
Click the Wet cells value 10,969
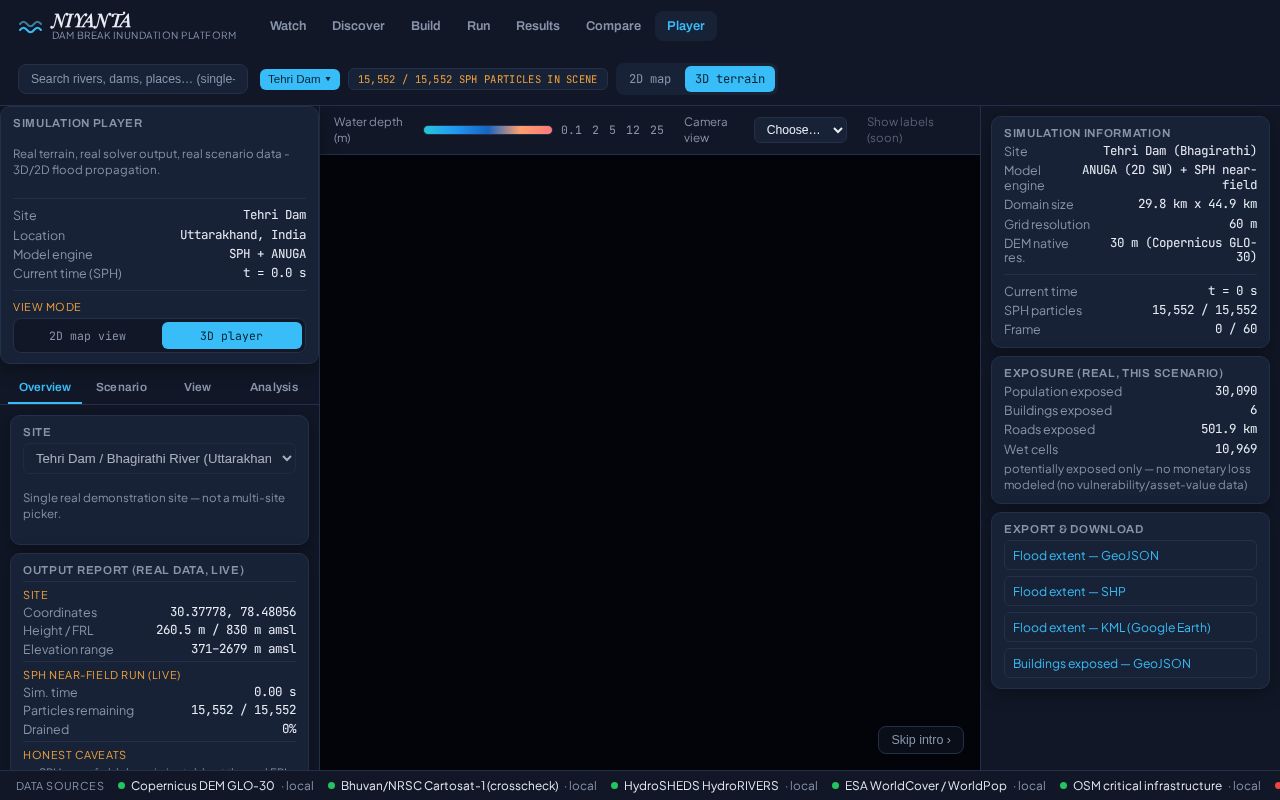[x=1236, y=449]
